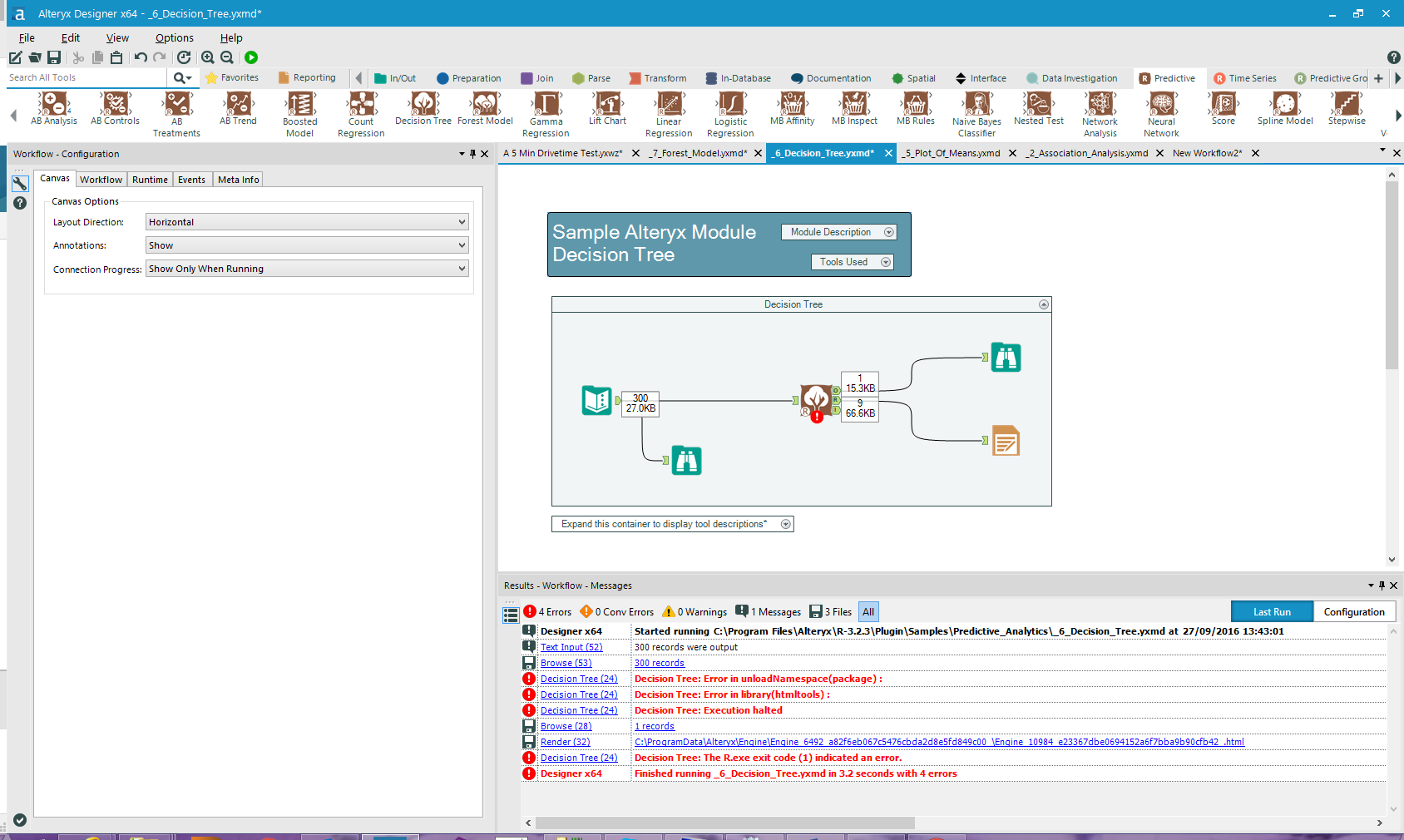
Task: Click the Undo icon in toolbar
Action: click(x=141, y=57)
